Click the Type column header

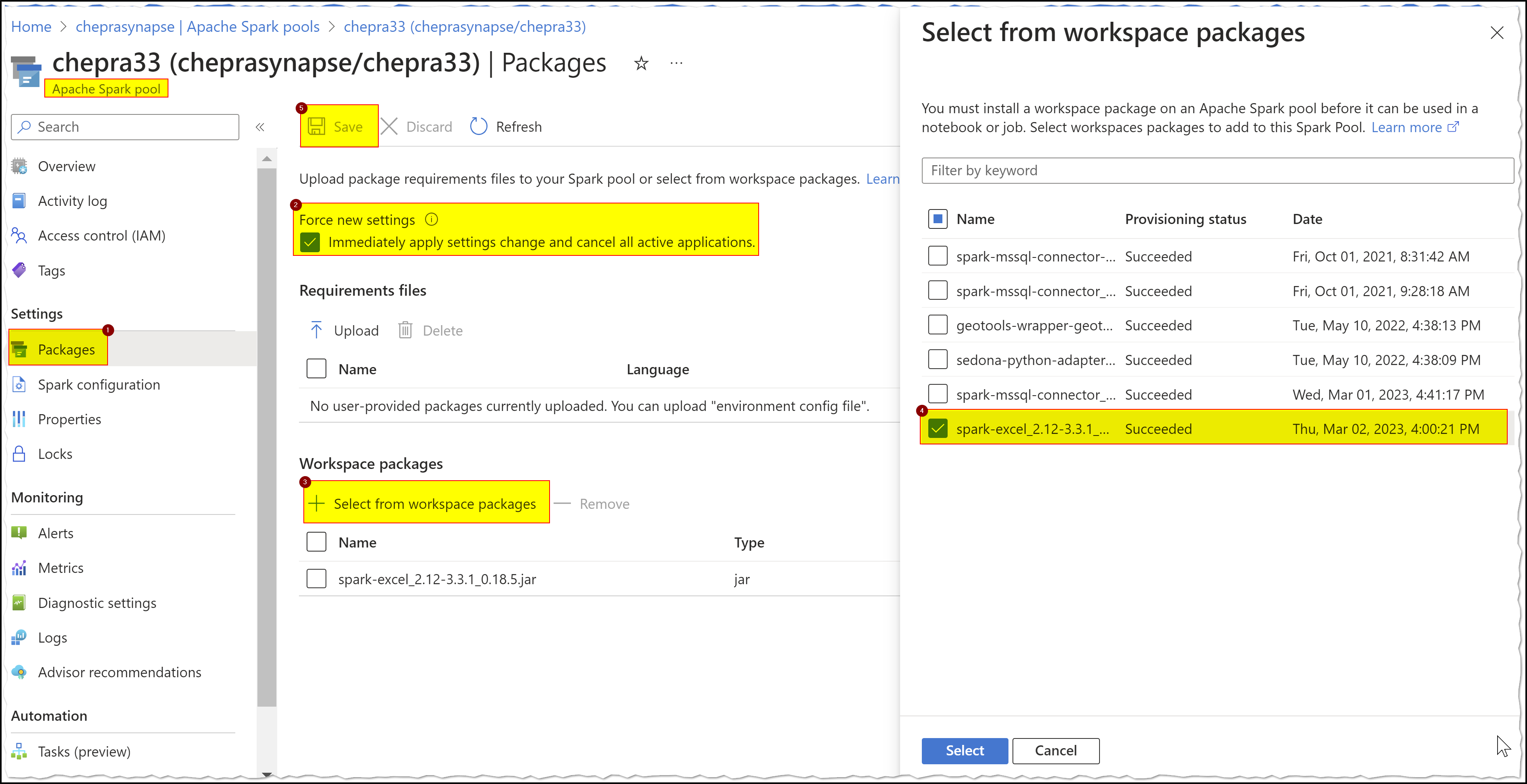(x=749, y=542)
